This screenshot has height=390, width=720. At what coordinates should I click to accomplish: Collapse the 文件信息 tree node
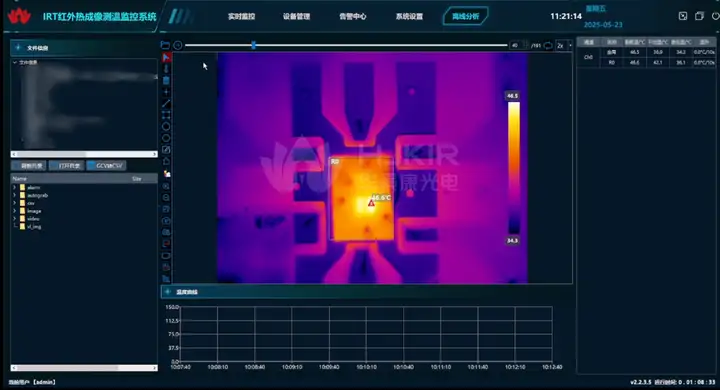15,62
